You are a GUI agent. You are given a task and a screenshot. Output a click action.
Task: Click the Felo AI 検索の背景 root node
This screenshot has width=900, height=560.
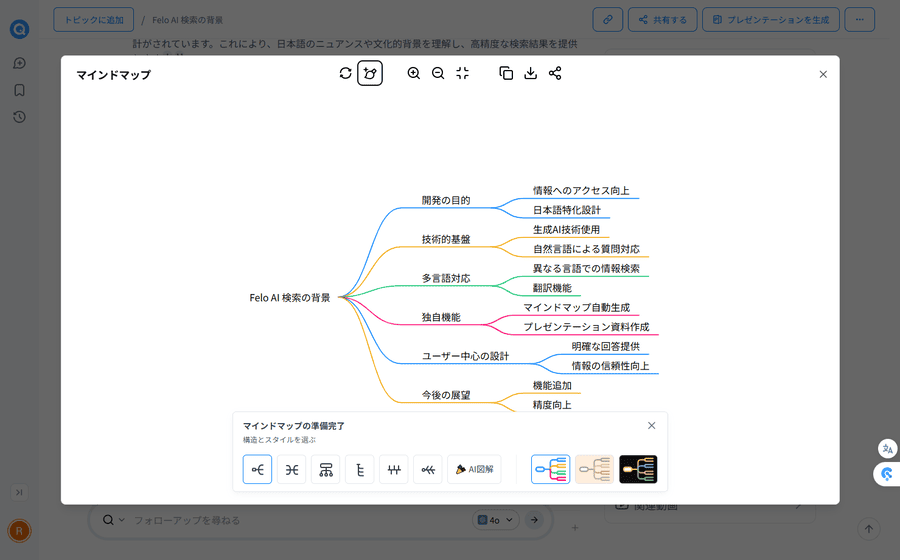290,298
